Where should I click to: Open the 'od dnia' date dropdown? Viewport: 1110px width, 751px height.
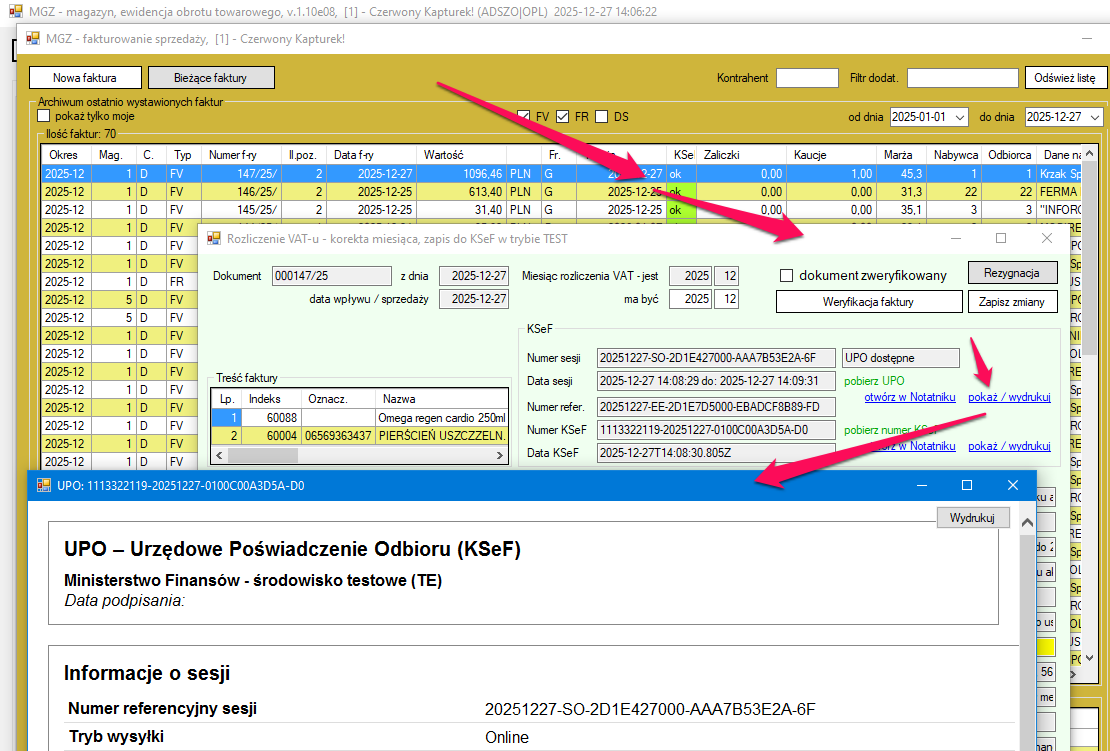pos(960,117)
